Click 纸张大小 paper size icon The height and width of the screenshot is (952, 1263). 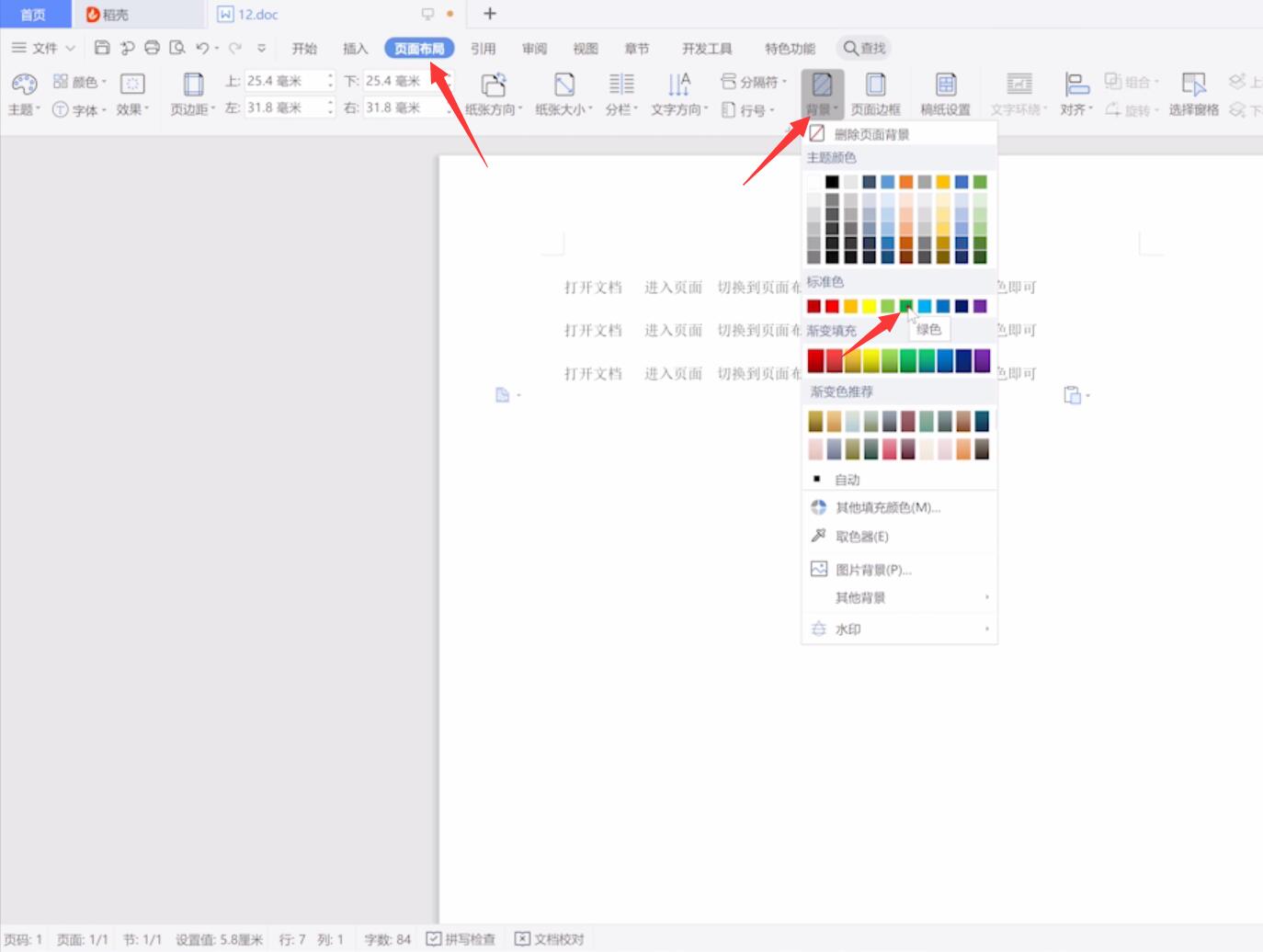[564, 85]
